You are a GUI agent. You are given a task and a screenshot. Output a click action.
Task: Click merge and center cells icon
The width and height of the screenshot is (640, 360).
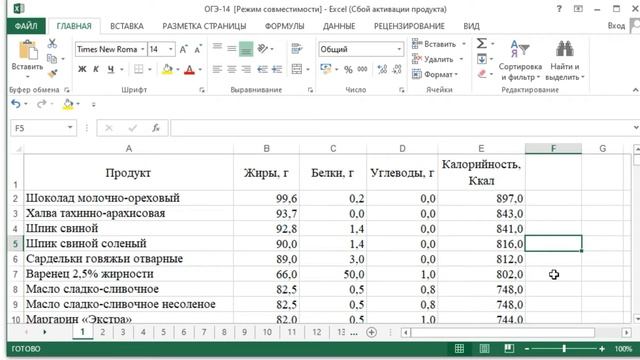point(297,69)
